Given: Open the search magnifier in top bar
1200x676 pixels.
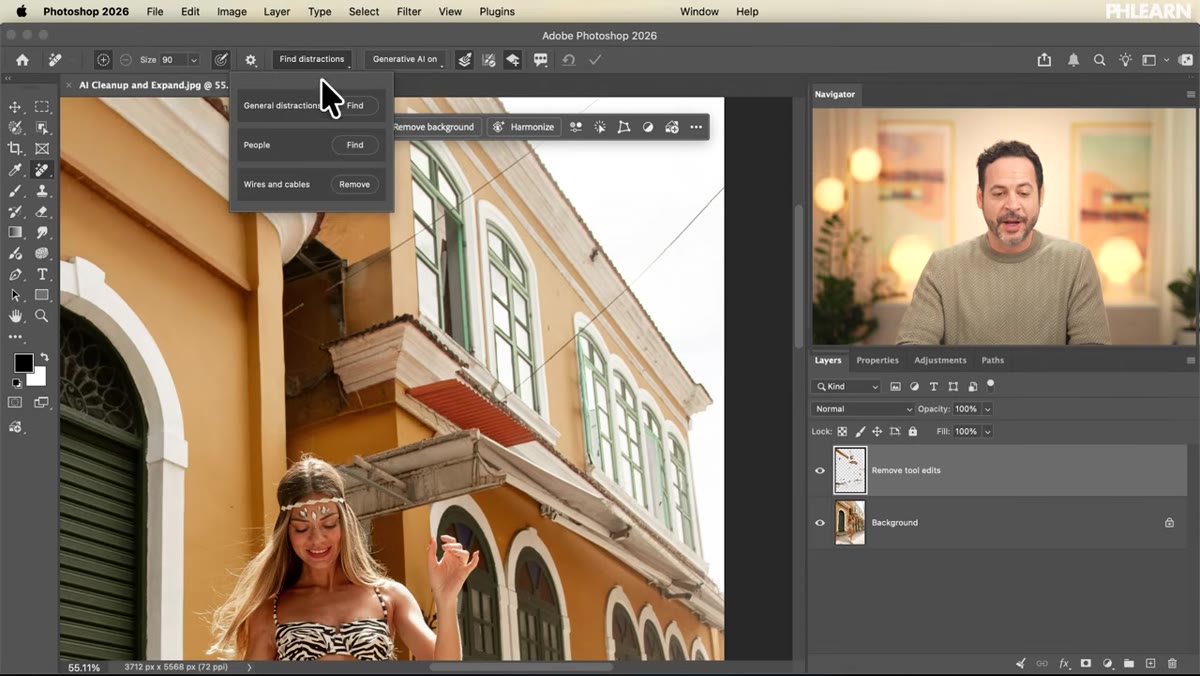Looking at the screenshot, I should coord(1099,60).
